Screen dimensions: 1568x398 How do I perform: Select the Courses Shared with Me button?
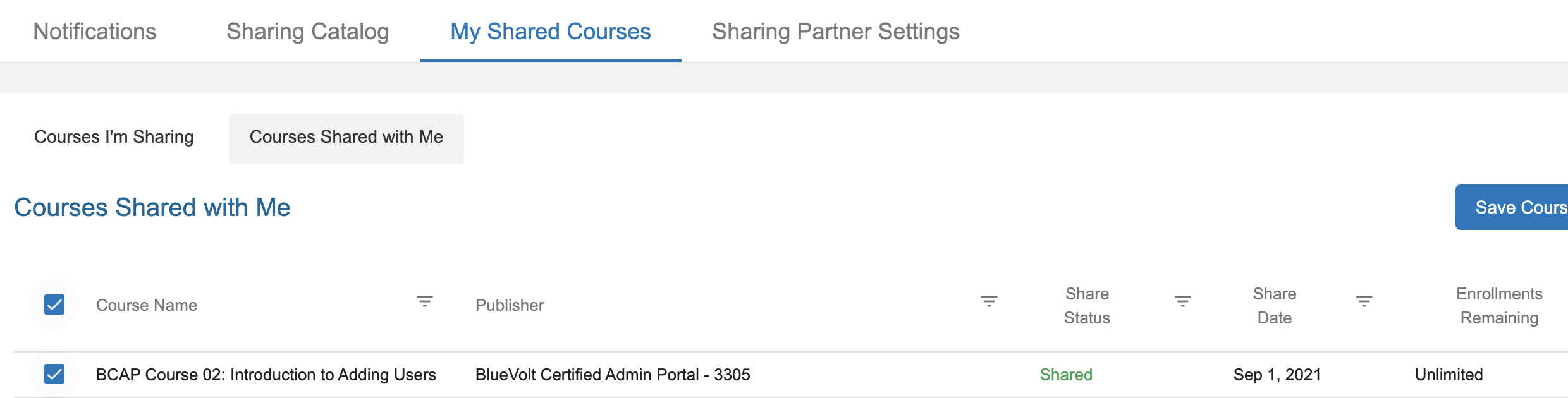coord(346,139)
